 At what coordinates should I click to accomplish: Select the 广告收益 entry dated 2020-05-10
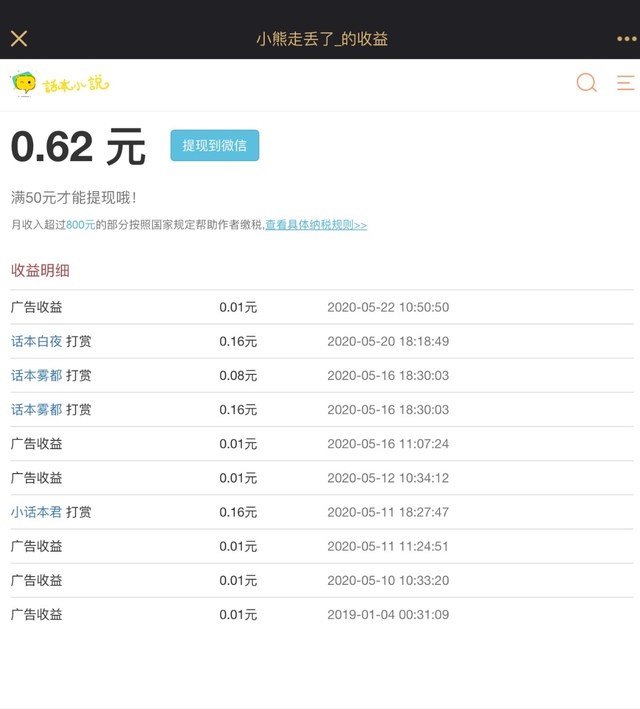[36, 580]
